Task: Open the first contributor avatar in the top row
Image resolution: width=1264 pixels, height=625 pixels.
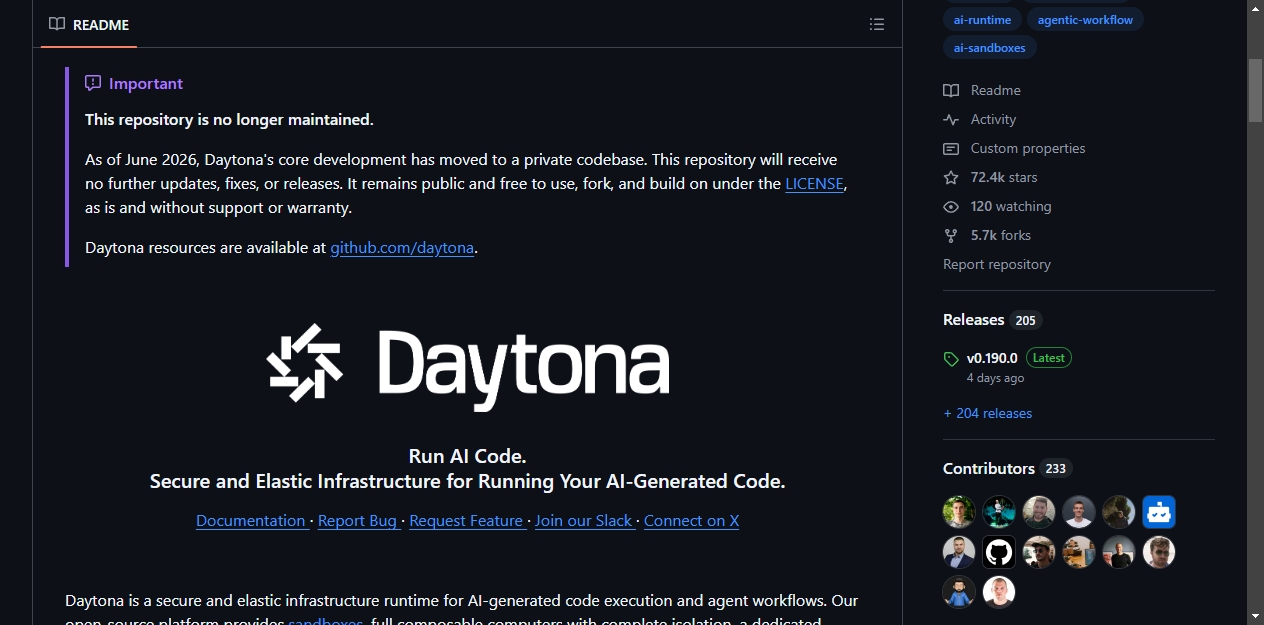Action: pos(959,512)
